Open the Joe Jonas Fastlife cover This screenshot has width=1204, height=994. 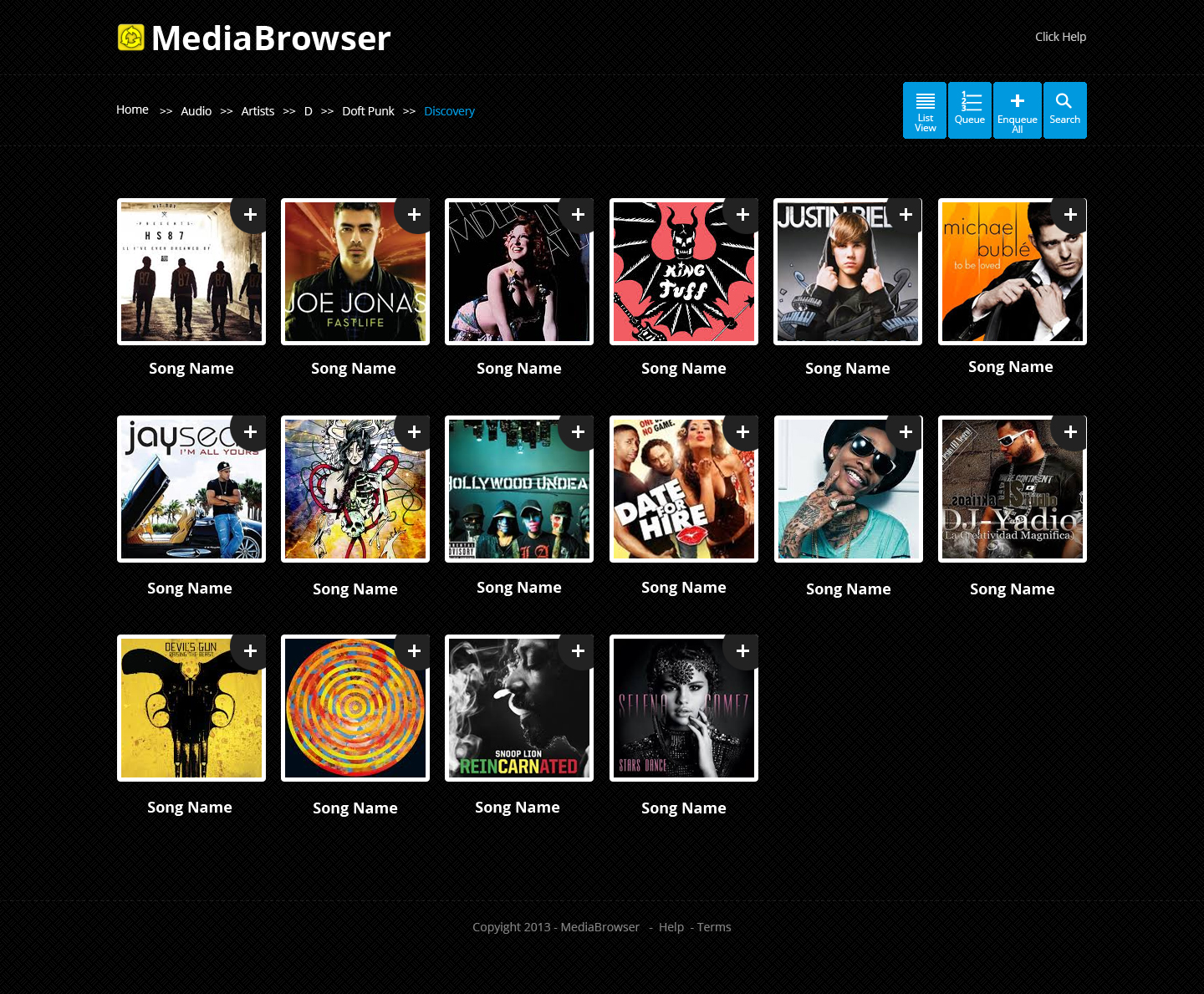click(355, 272)
